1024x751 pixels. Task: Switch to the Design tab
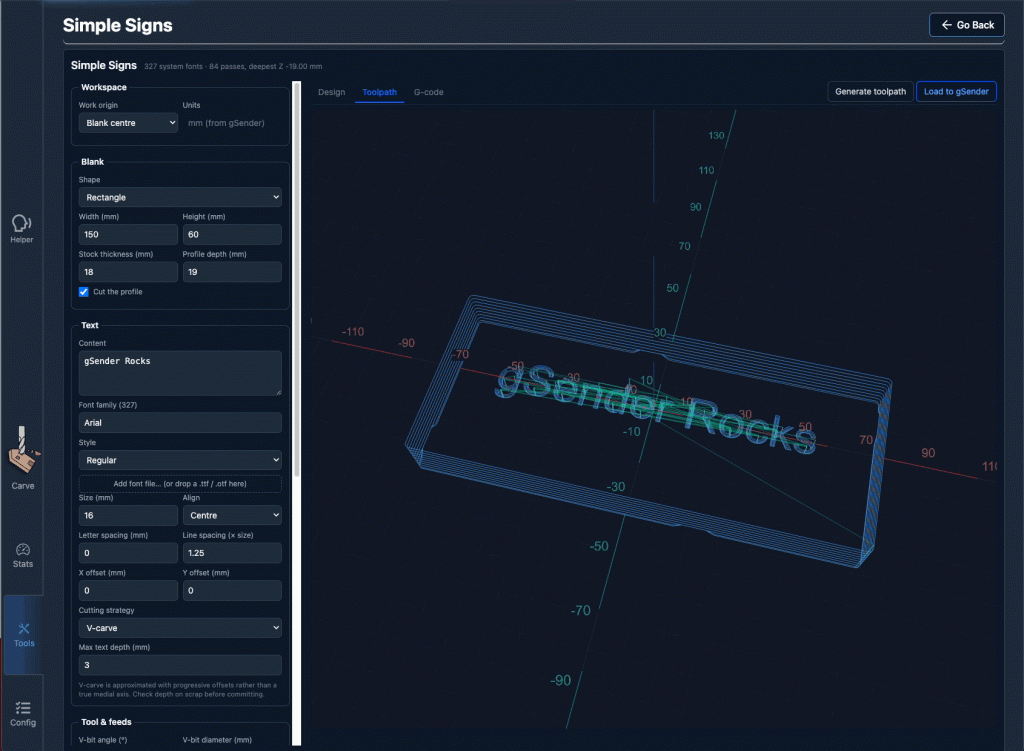tap(332, 92)
